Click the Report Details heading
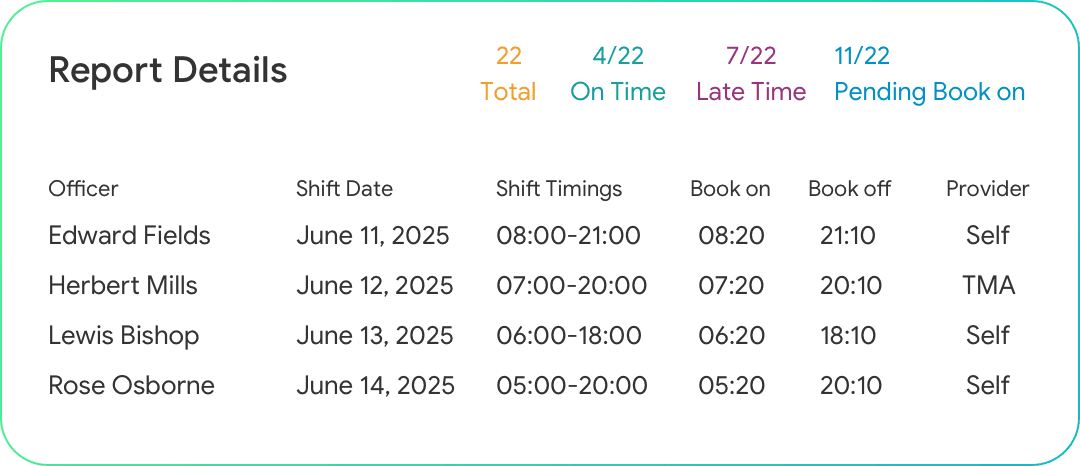This screenshot has height=466, width=1080. 168,71
